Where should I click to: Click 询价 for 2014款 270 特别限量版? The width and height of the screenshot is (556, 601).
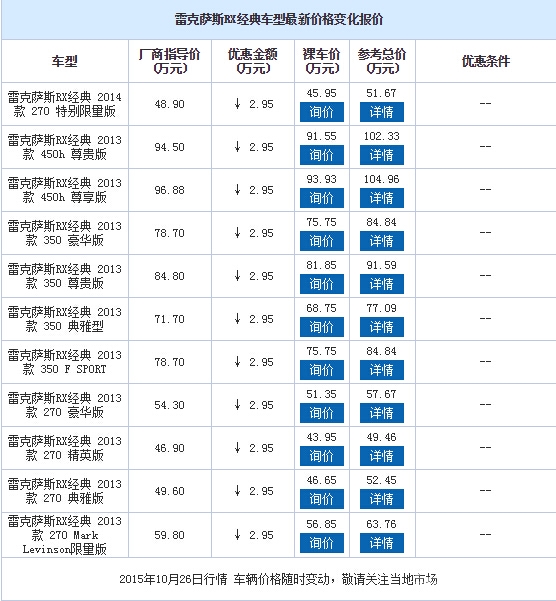321,112
